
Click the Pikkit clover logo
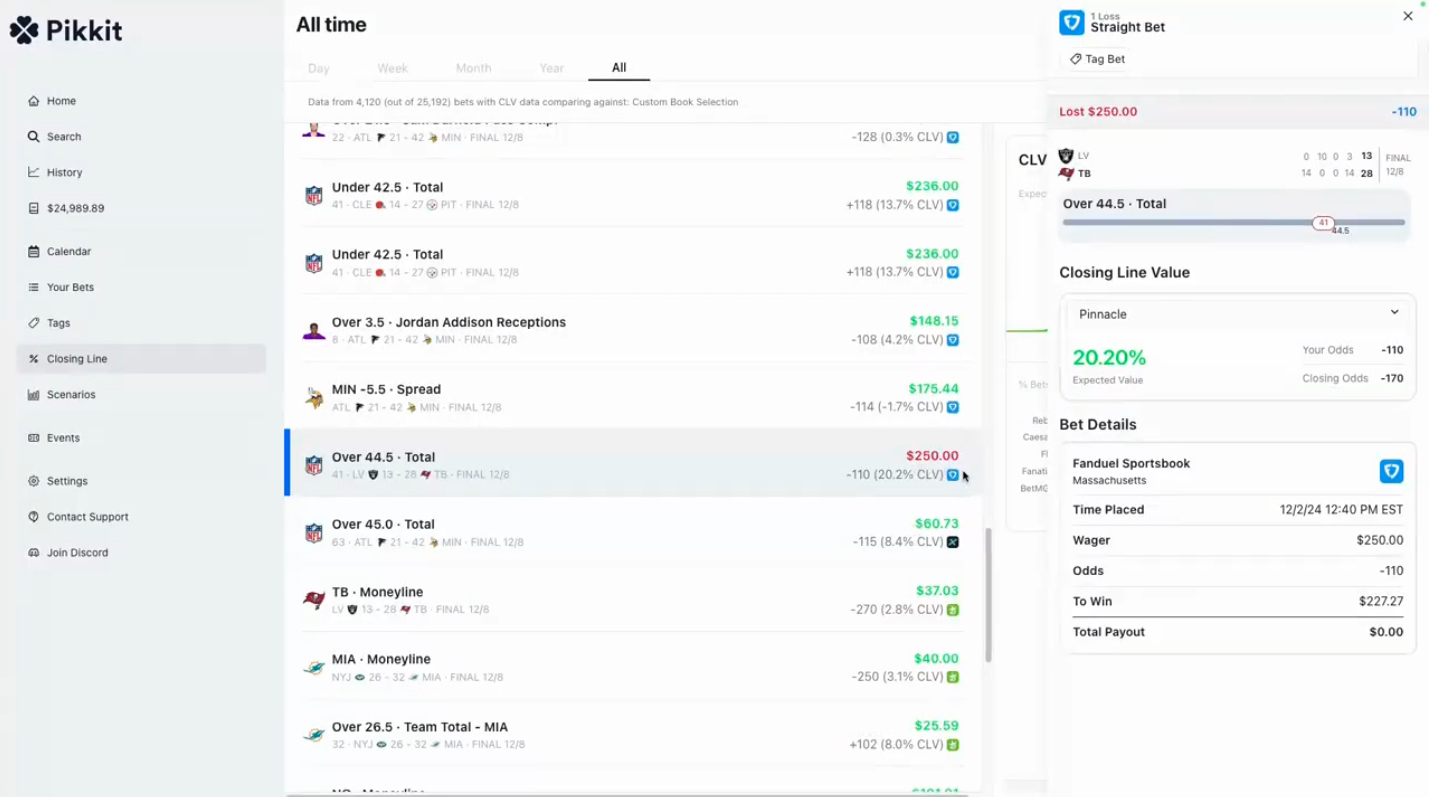[x=24, y=30]
